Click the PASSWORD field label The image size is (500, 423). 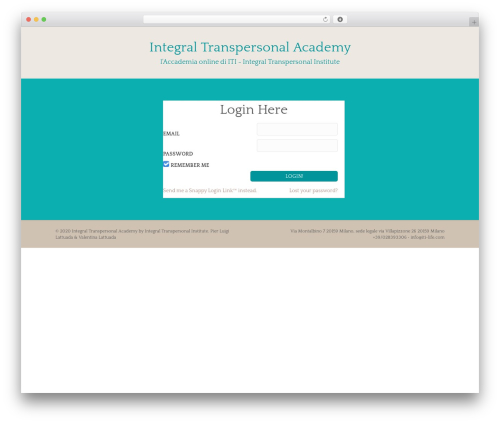(178, 154)
